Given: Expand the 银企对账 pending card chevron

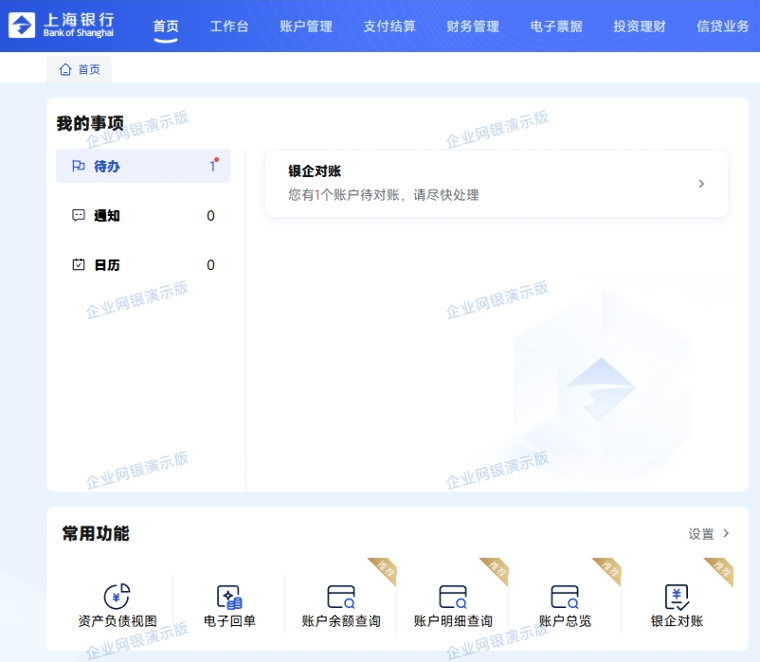Looking at the screenshot, I should [x=701, y=184].
